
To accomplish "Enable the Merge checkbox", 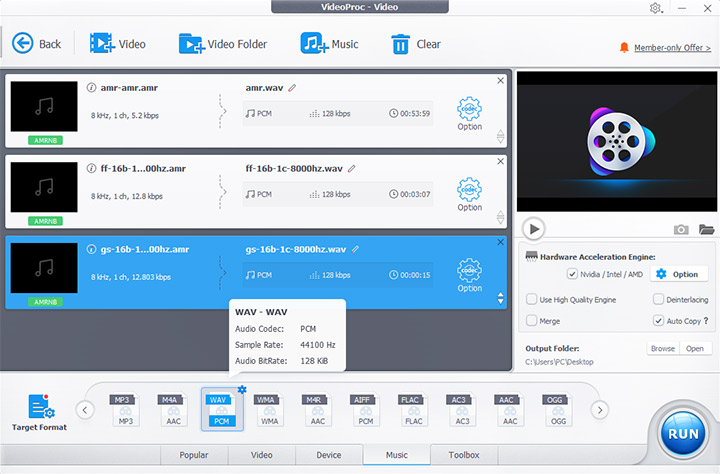I will (x=531, y=321).
